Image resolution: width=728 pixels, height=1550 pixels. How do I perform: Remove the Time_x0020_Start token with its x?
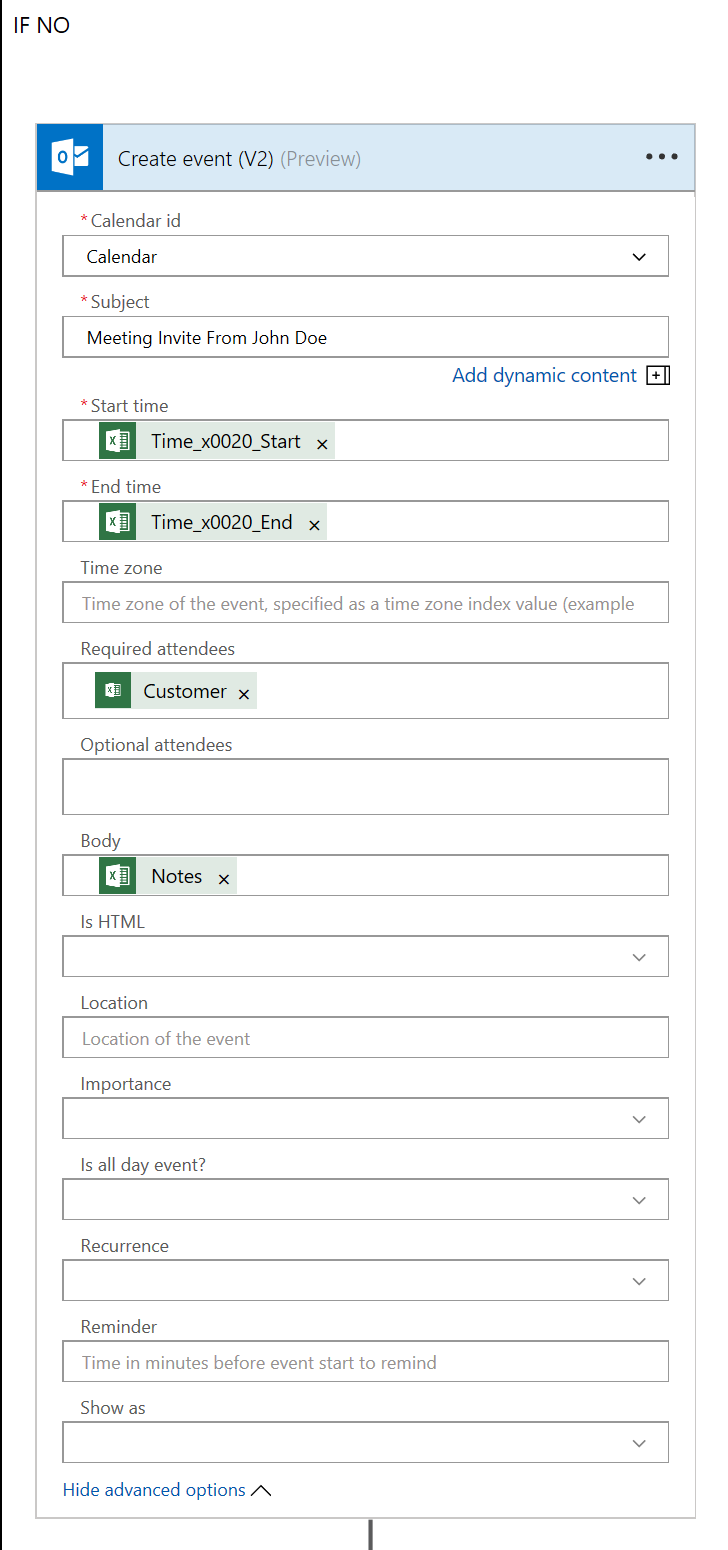[322, 443]
